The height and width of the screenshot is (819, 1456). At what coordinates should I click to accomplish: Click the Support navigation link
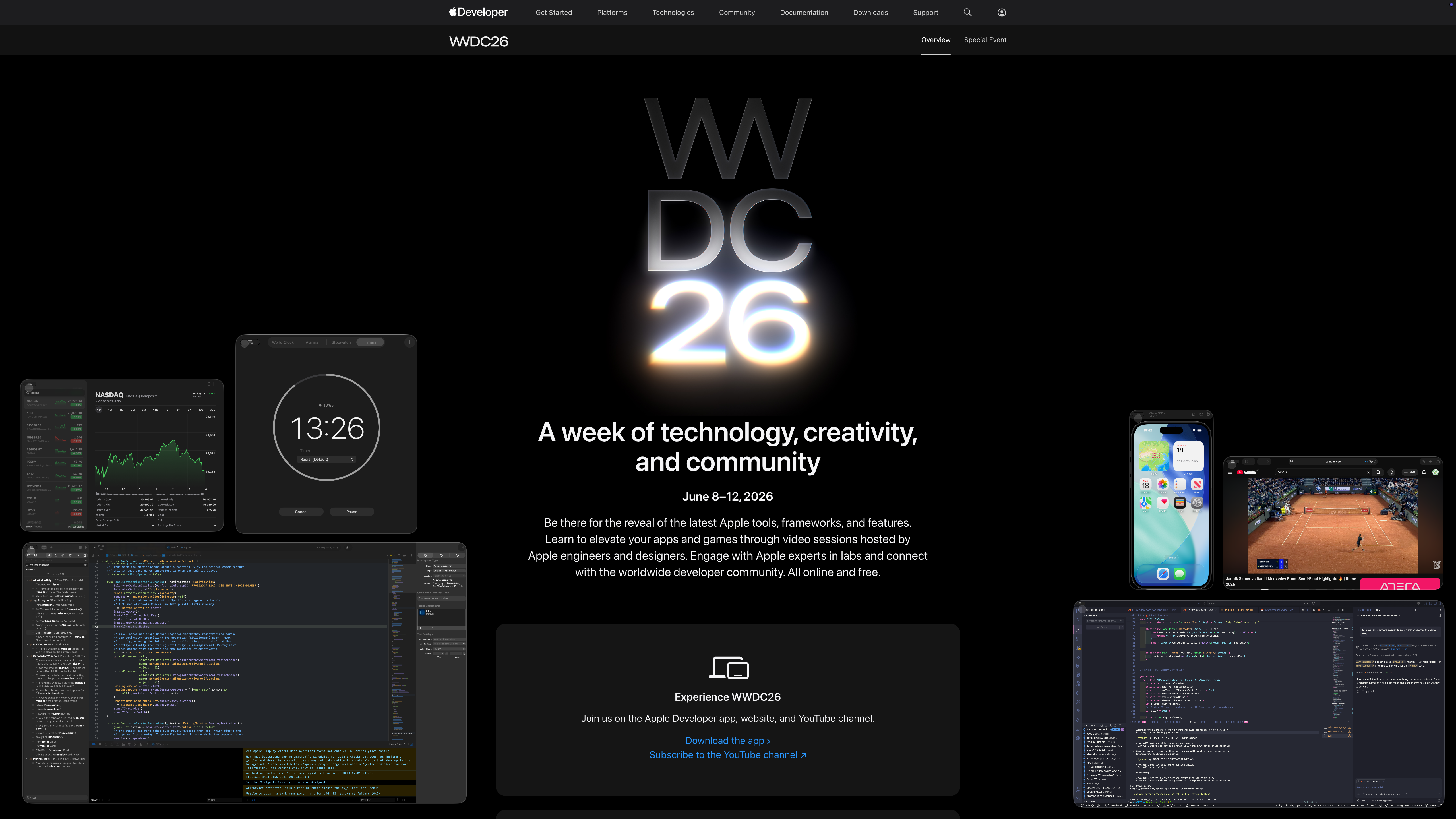(925, 13)
